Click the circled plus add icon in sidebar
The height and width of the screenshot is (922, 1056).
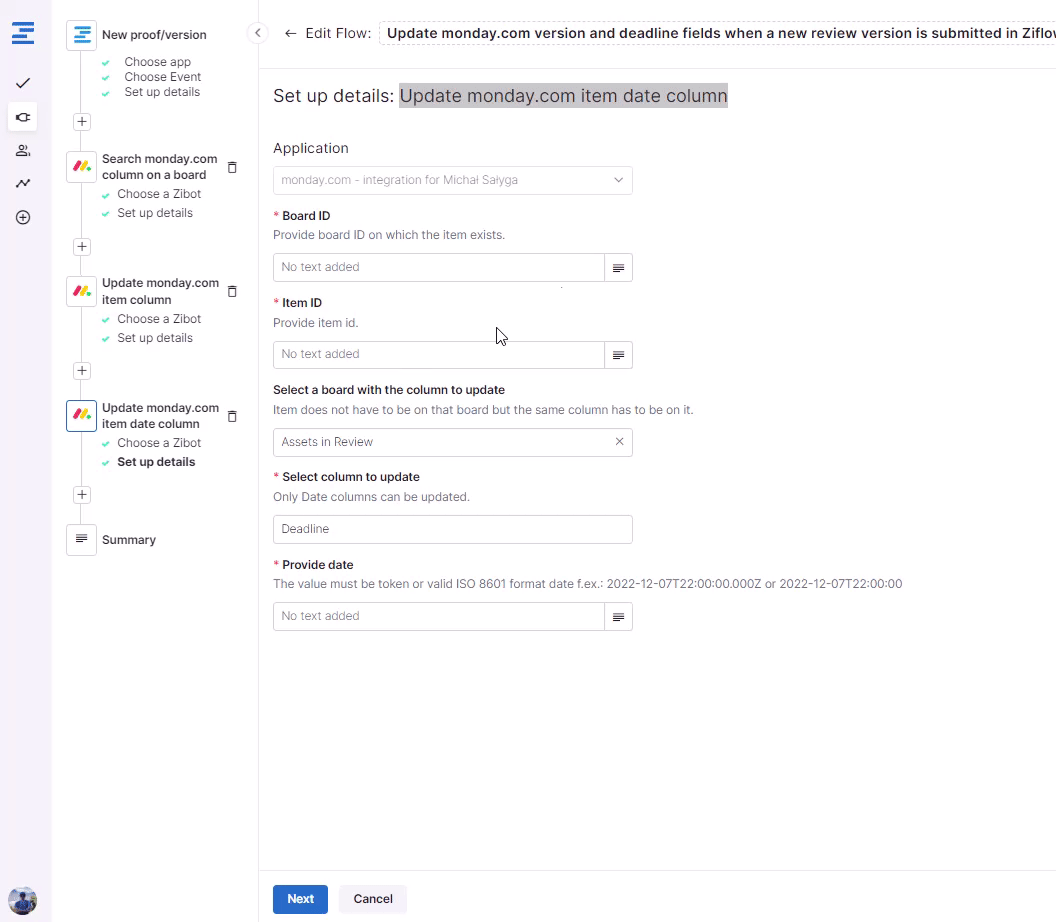click(23, 218)
